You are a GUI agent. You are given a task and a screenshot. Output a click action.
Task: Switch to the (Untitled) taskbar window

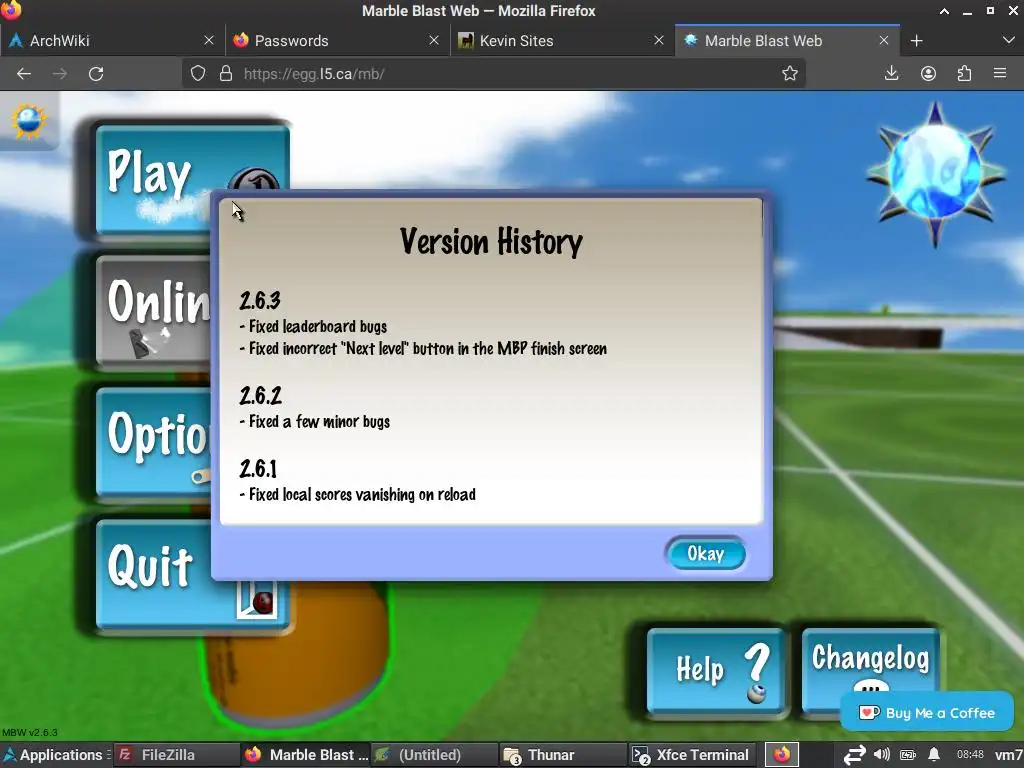point(434,755)
